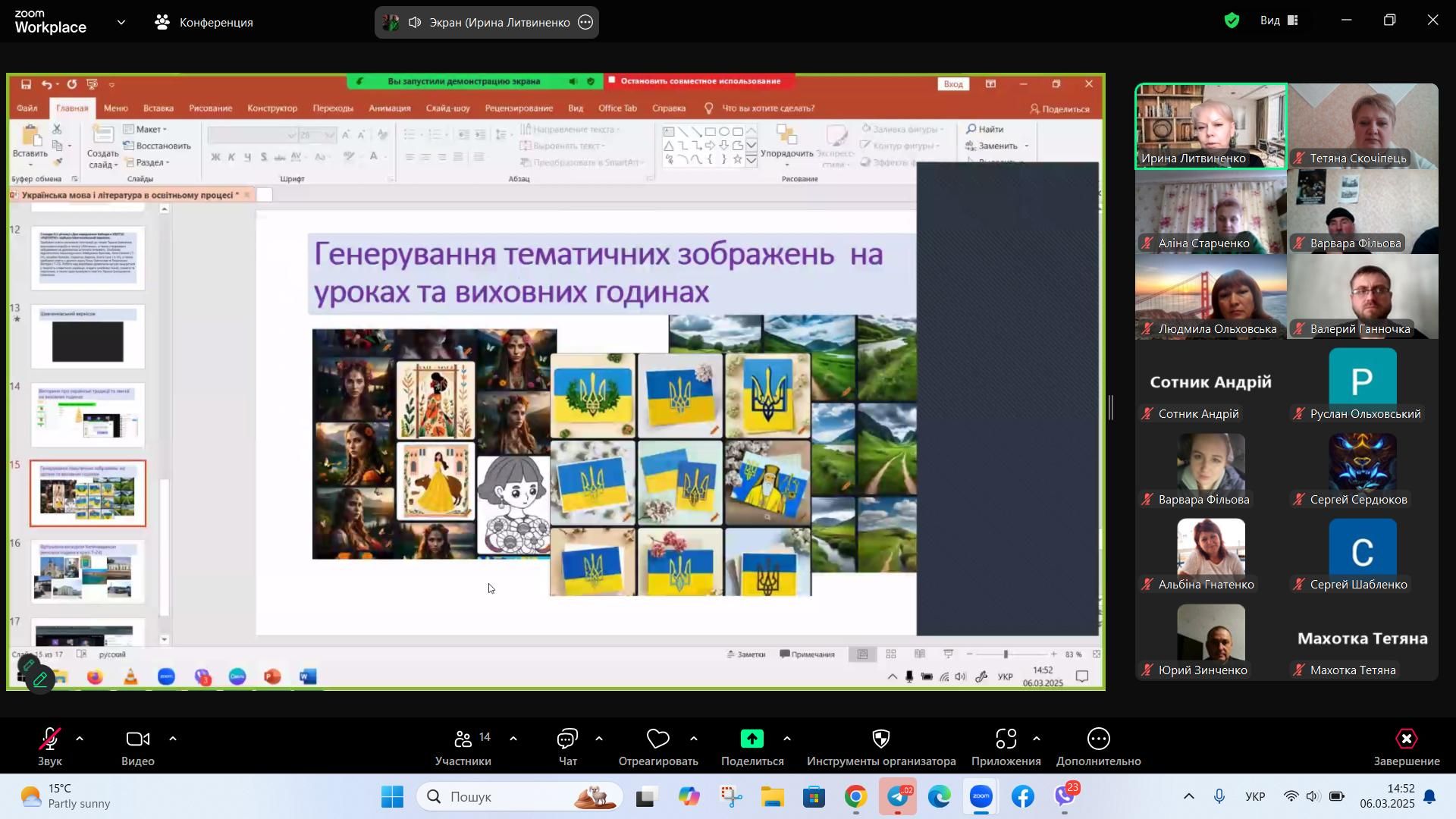Expand the arrow beside Отреагировать

[694, 739]
